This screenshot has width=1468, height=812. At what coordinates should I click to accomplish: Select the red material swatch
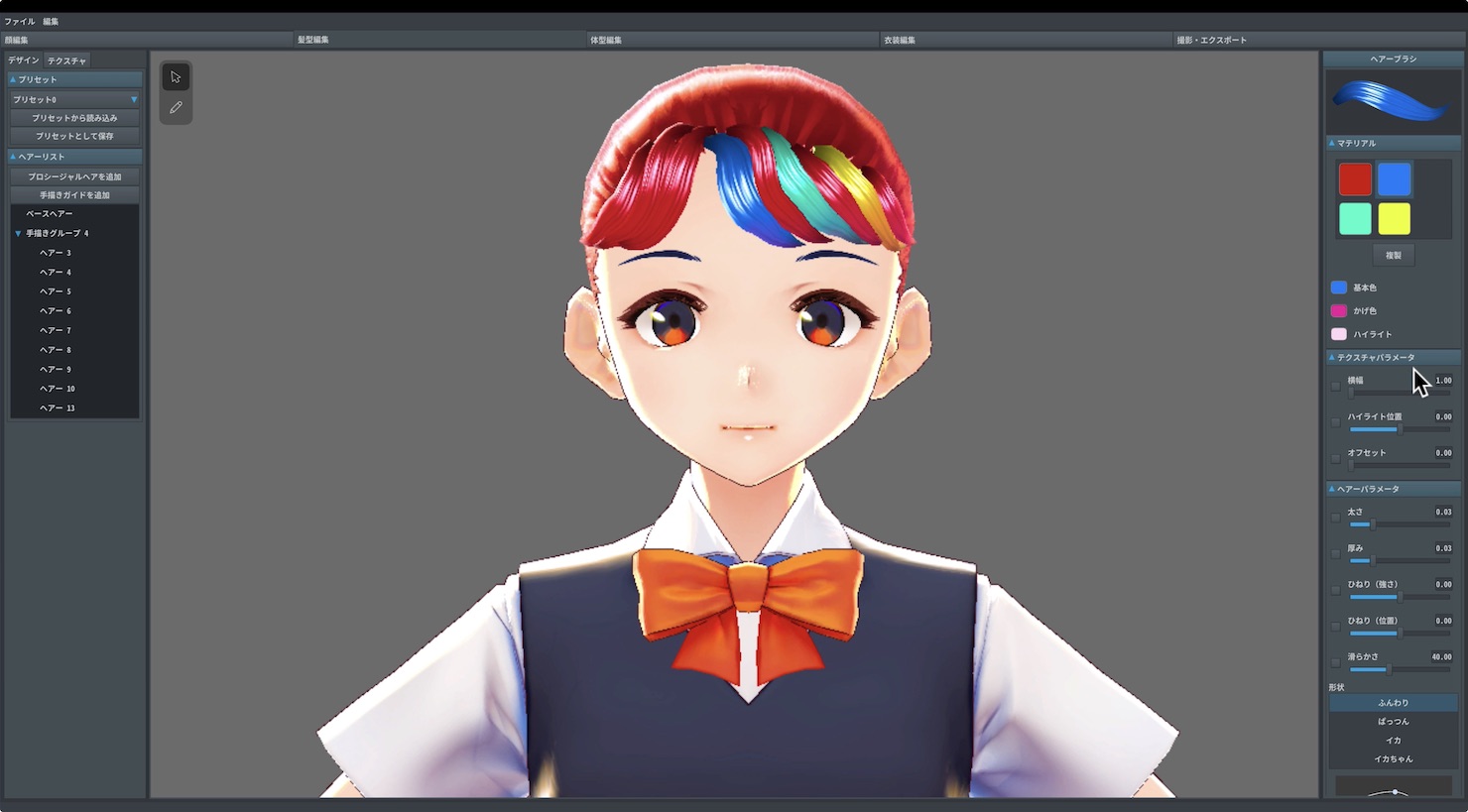1355,179
